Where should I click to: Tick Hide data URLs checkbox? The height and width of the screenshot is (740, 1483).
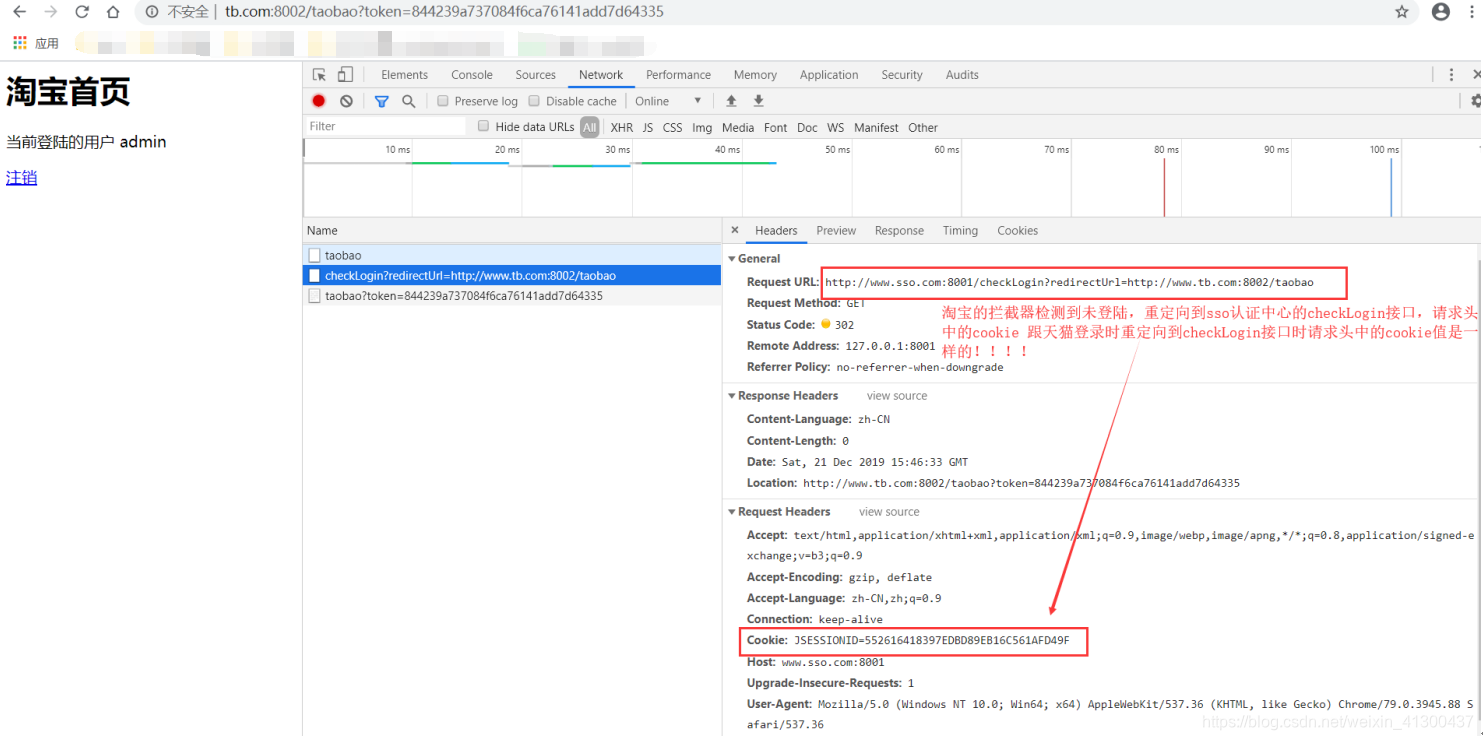coord(484,126)
